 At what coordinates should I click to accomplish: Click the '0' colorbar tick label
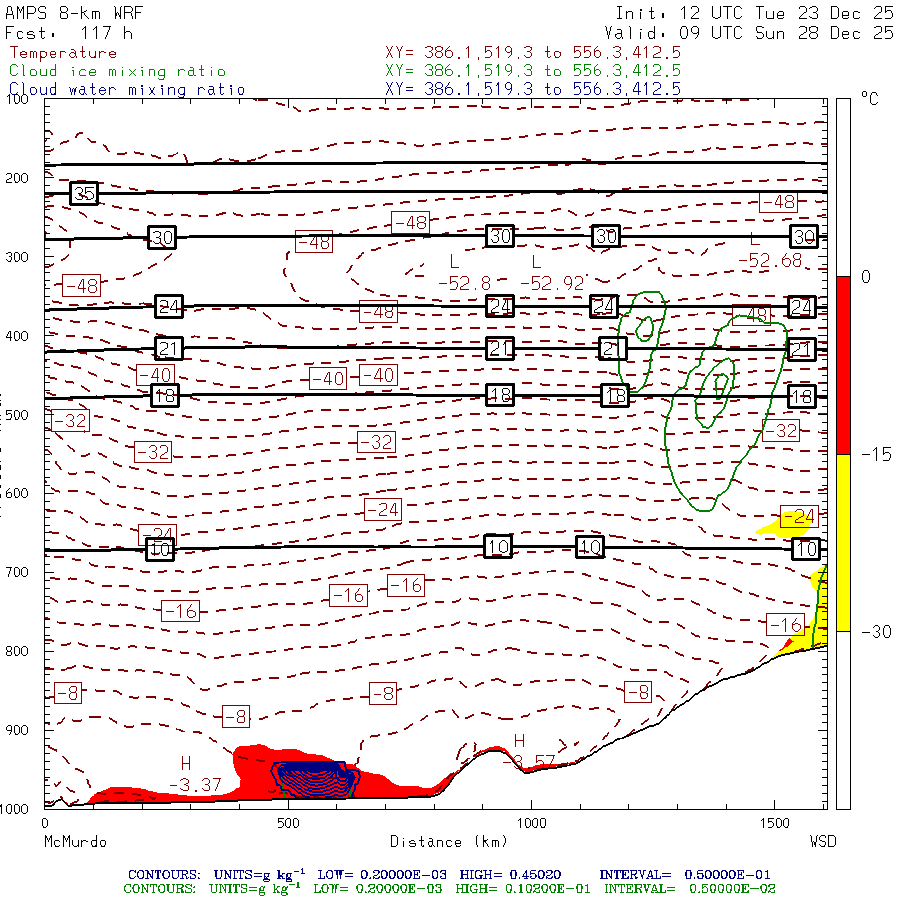(866, 277)
